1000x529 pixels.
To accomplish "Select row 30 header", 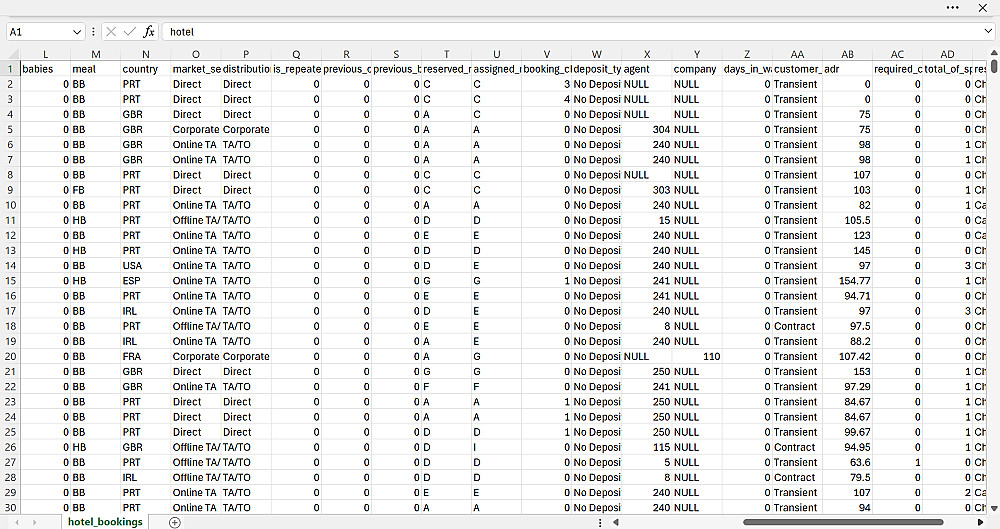I will click(x=10, y=508).
